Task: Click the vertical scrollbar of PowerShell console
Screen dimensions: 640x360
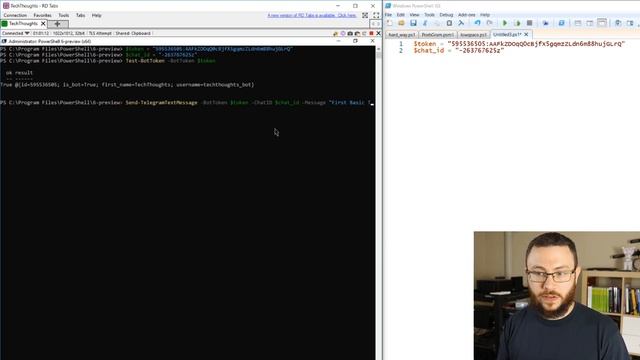Action: 379,203
